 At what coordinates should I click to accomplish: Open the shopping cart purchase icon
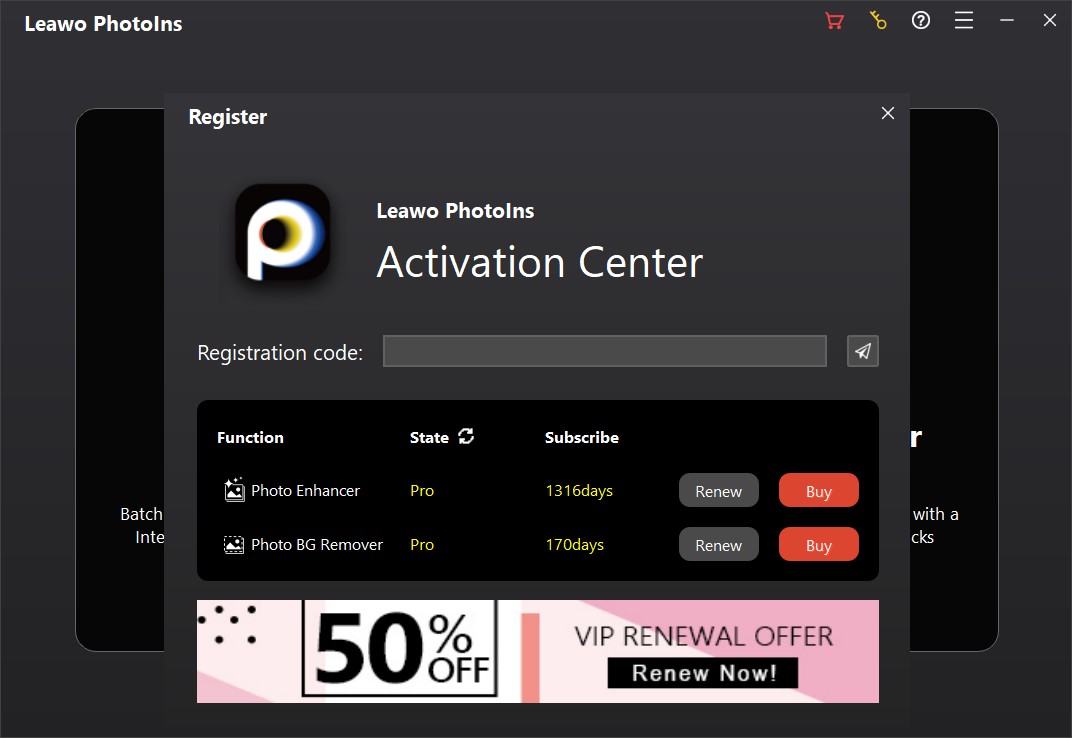[834, 21]
